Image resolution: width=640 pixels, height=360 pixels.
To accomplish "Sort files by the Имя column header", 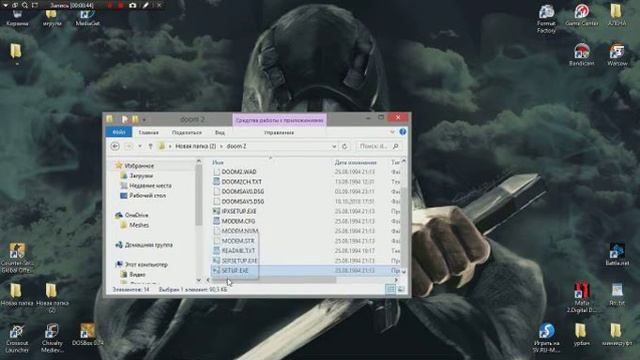I will coord(218,162).
